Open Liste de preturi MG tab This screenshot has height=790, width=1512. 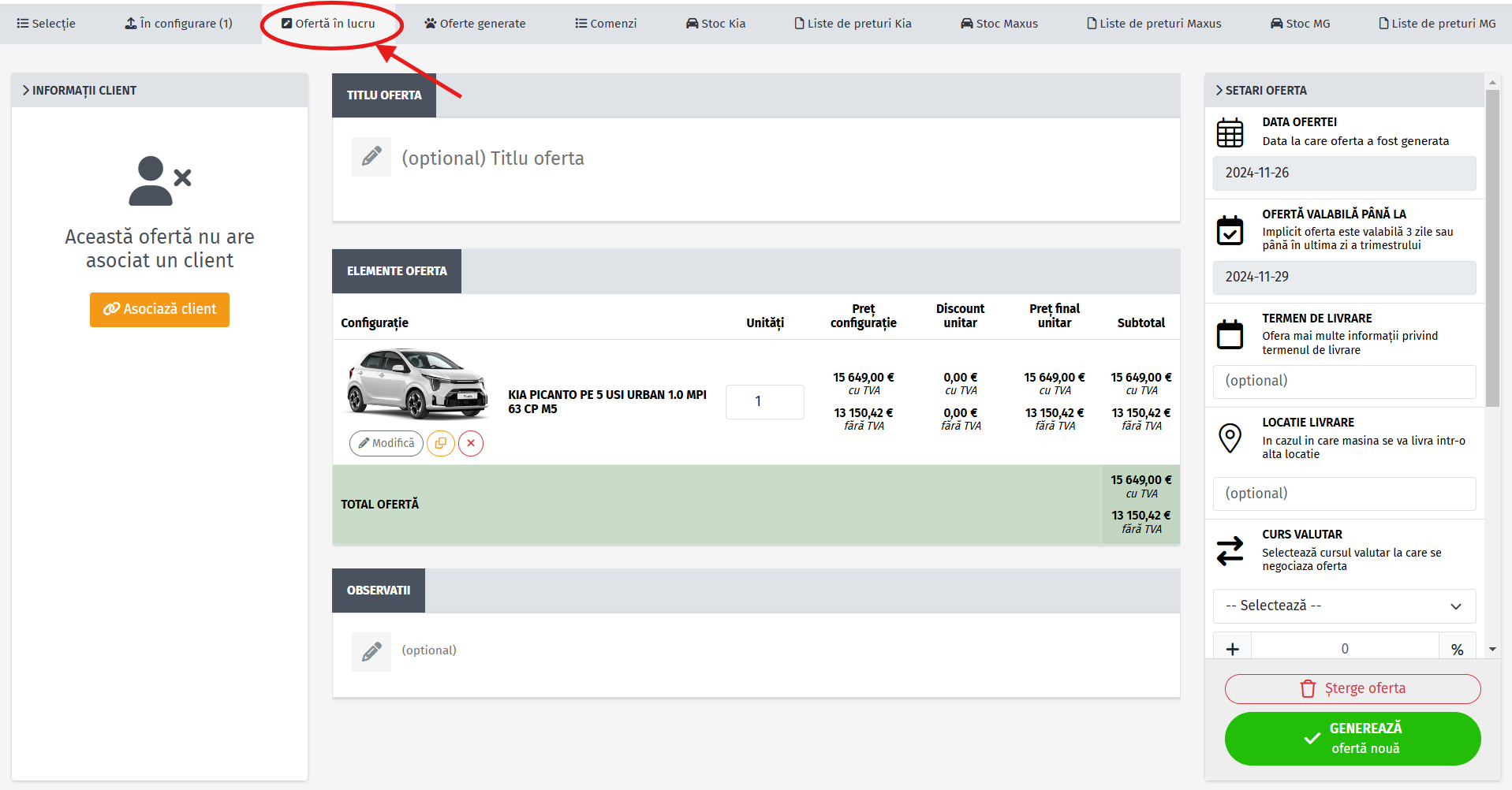[1437, 24]
